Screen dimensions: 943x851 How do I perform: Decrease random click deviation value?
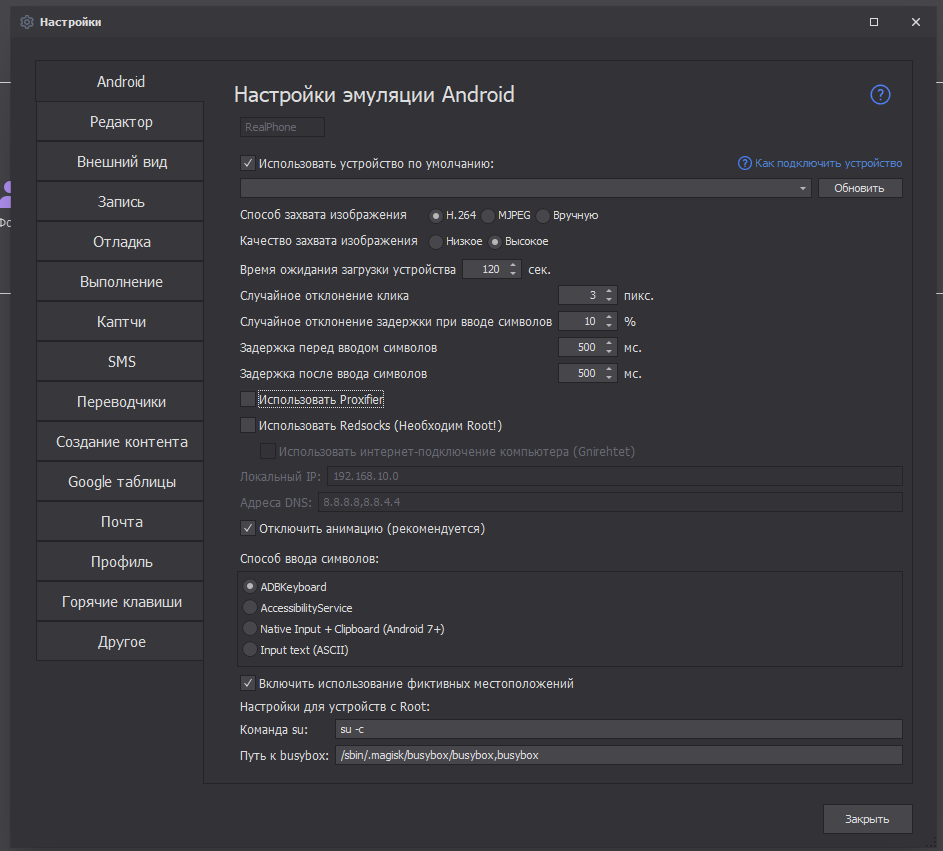609,300
